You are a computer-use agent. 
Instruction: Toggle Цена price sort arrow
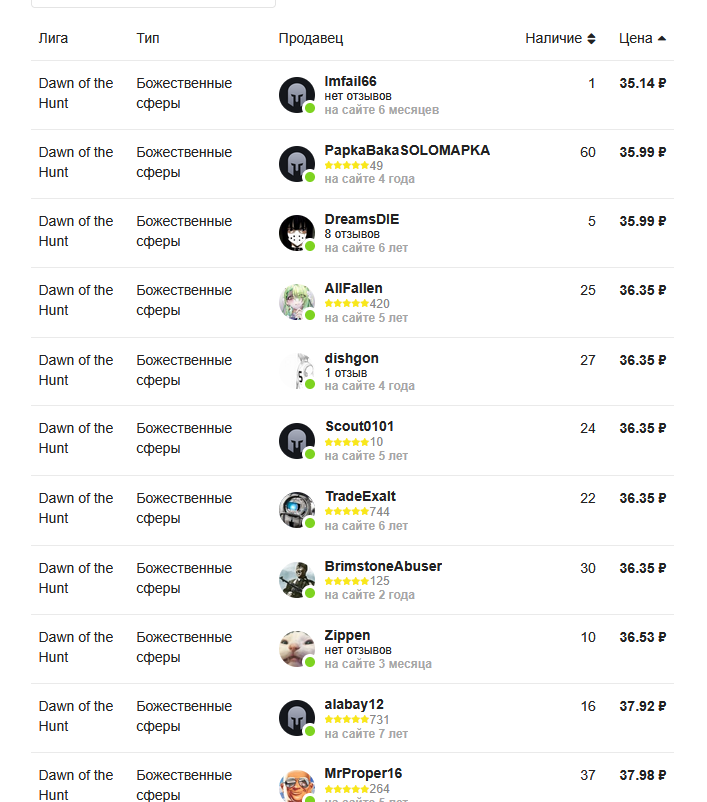point(661,38)
